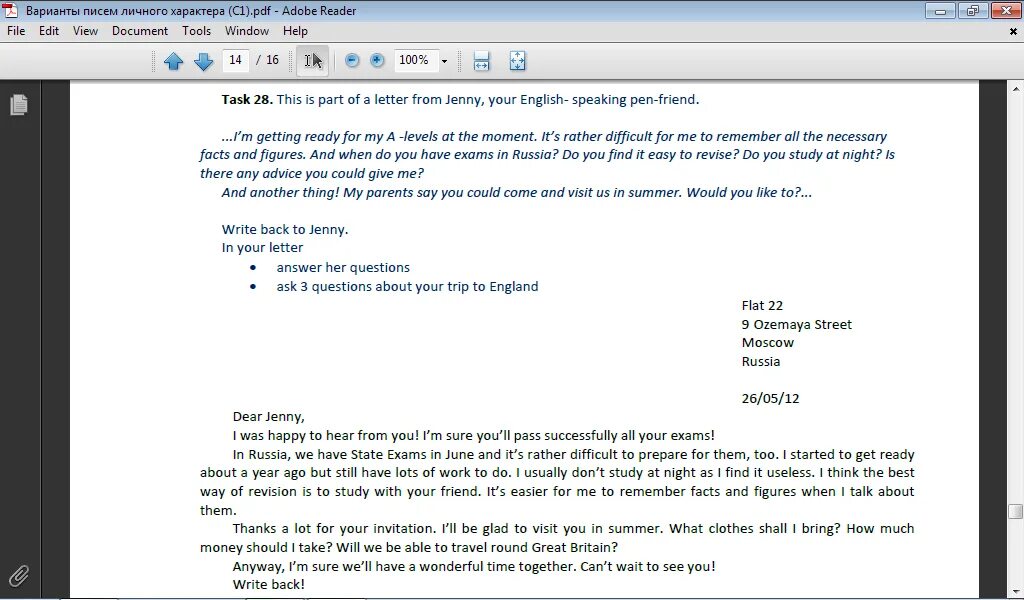Go to next page with down arrow
The image size is (1024, 600).
[x=204, y=61]
